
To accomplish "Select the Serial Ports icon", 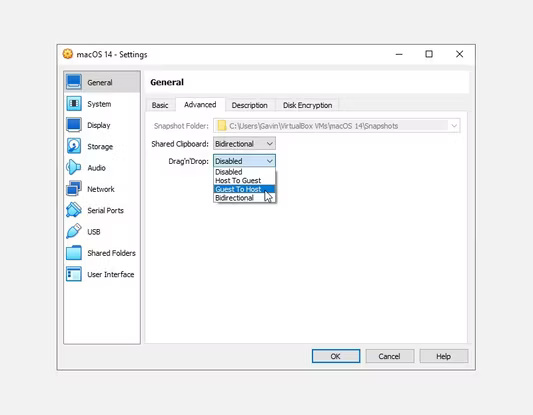I will [x=74, y=210].
